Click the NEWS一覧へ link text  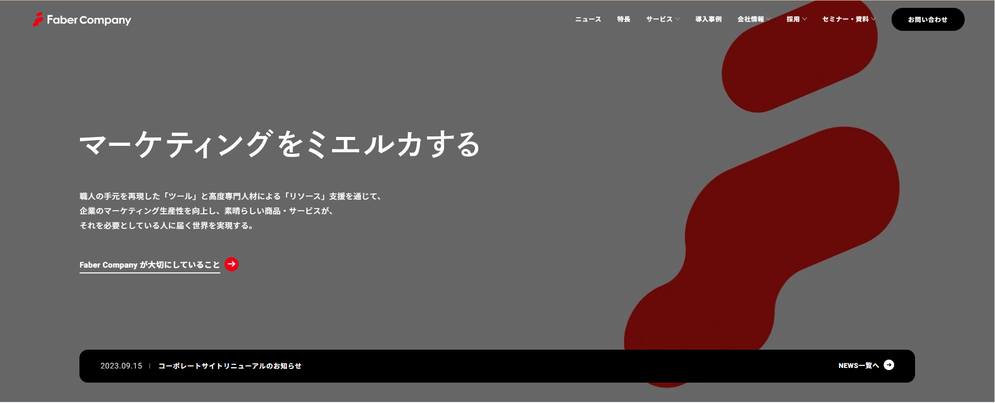click(x=858, y=366)
